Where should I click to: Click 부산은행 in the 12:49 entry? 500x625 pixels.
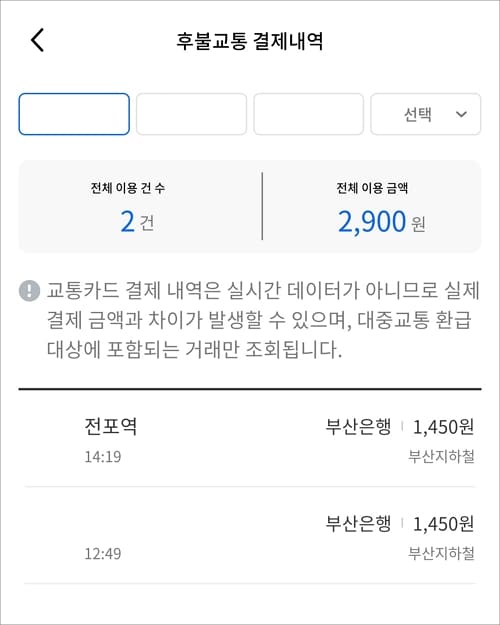tap(358, 523)
